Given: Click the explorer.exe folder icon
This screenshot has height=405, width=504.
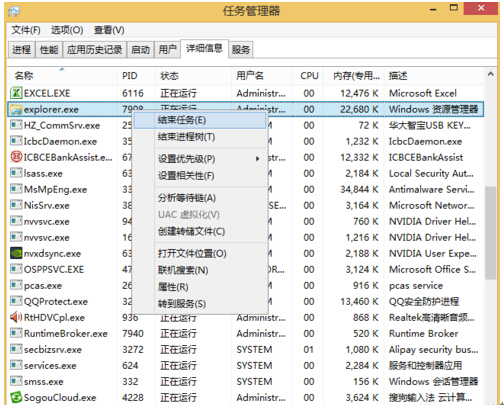Looking at the screenshot, I should (16, 109).
